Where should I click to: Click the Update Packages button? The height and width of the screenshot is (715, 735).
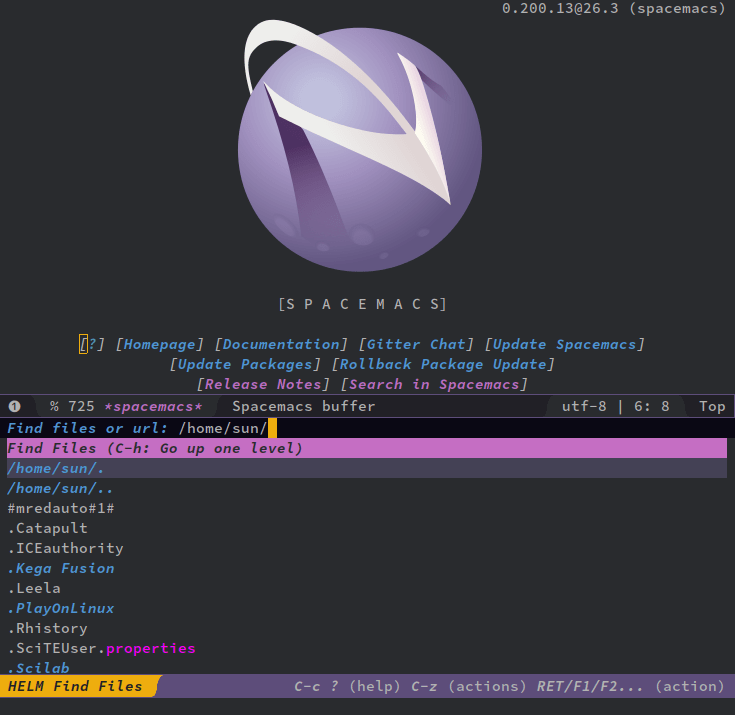(x=245, y=365)
